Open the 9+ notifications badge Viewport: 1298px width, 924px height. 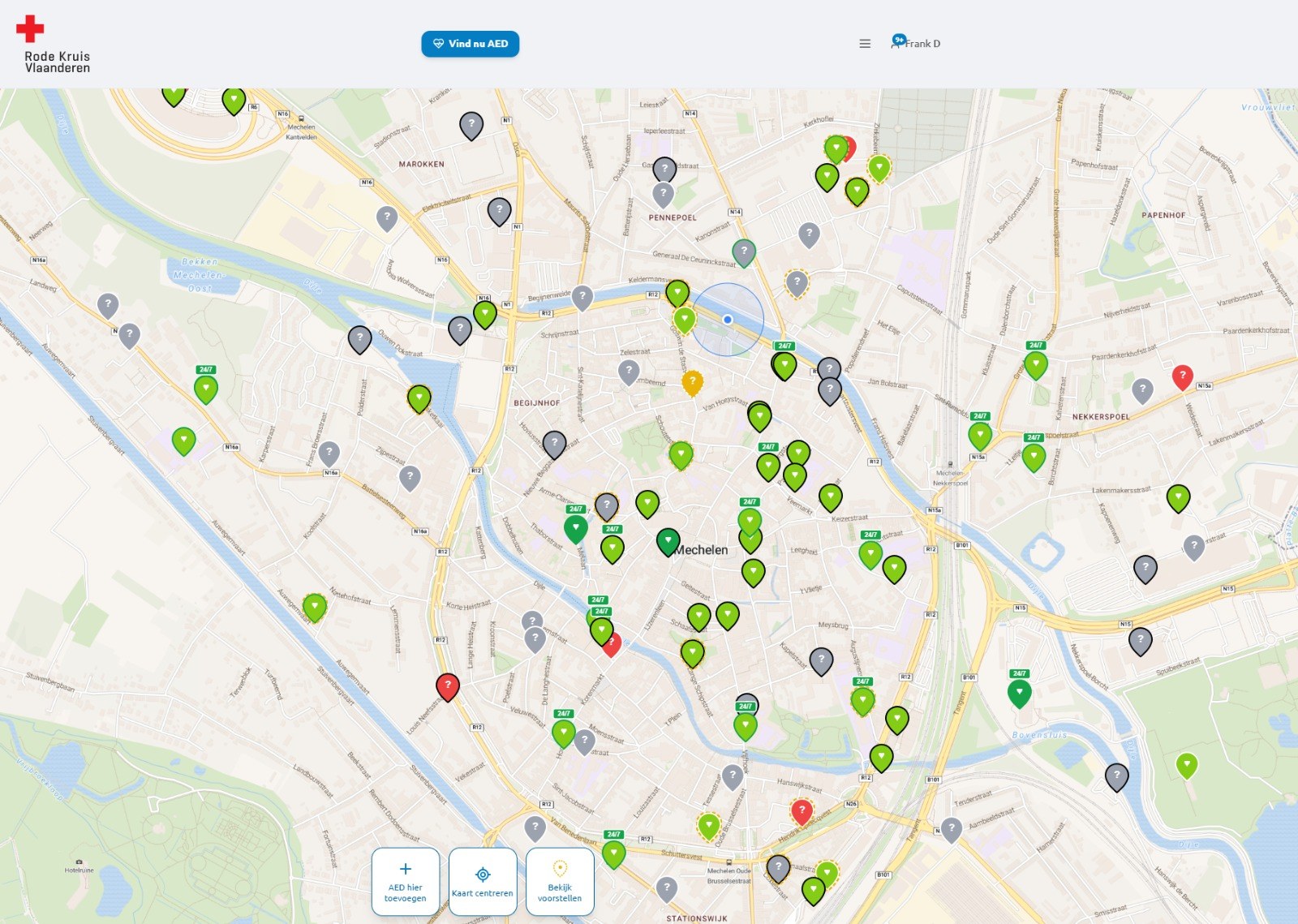pos(899,39)
